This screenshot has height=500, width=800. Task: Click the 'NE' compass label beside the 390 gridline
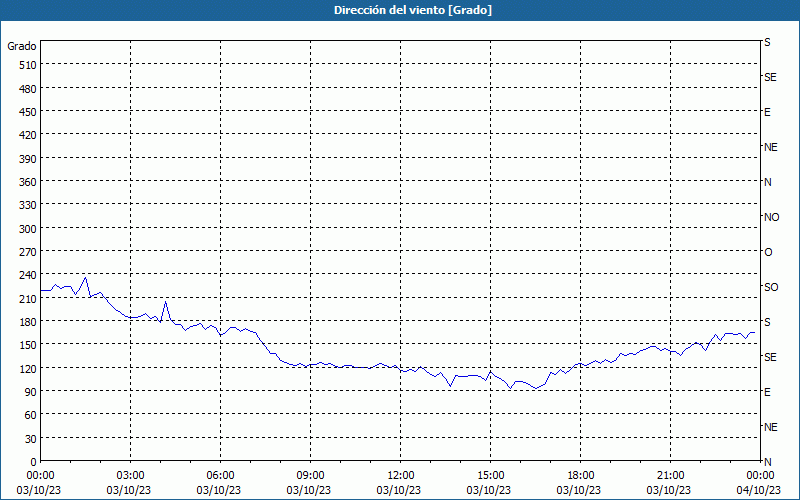click(771, 147)
